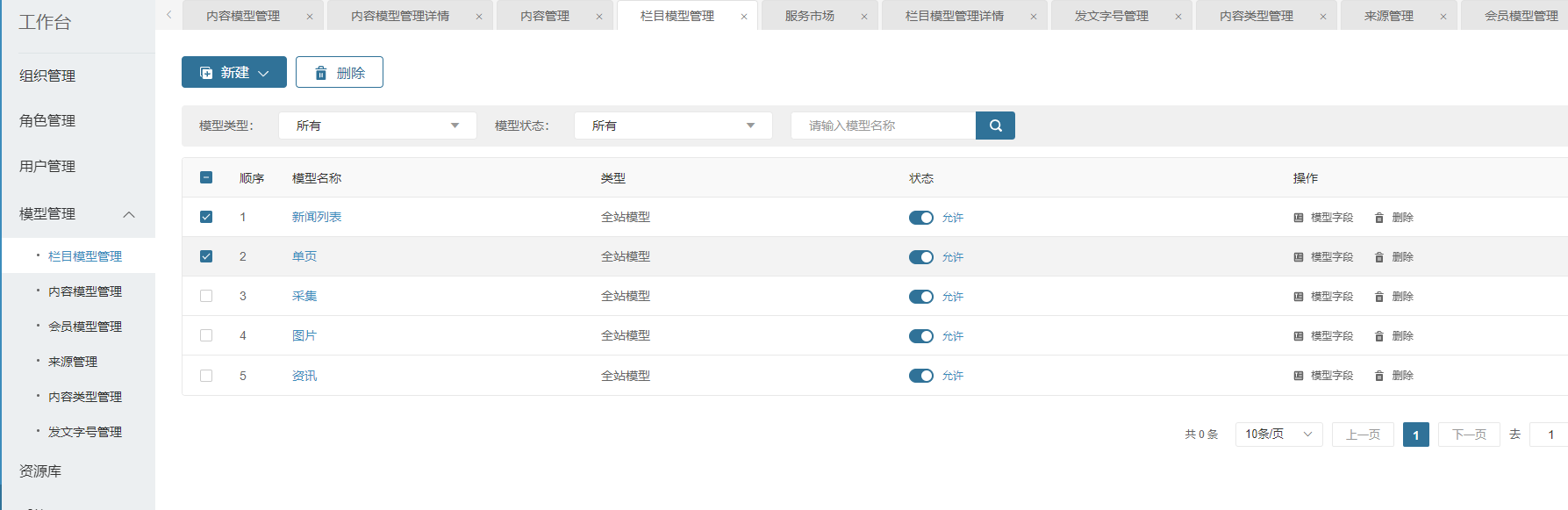Open the 模型状态 dropdown
The image size is (1568, 510).
(673, 126)
